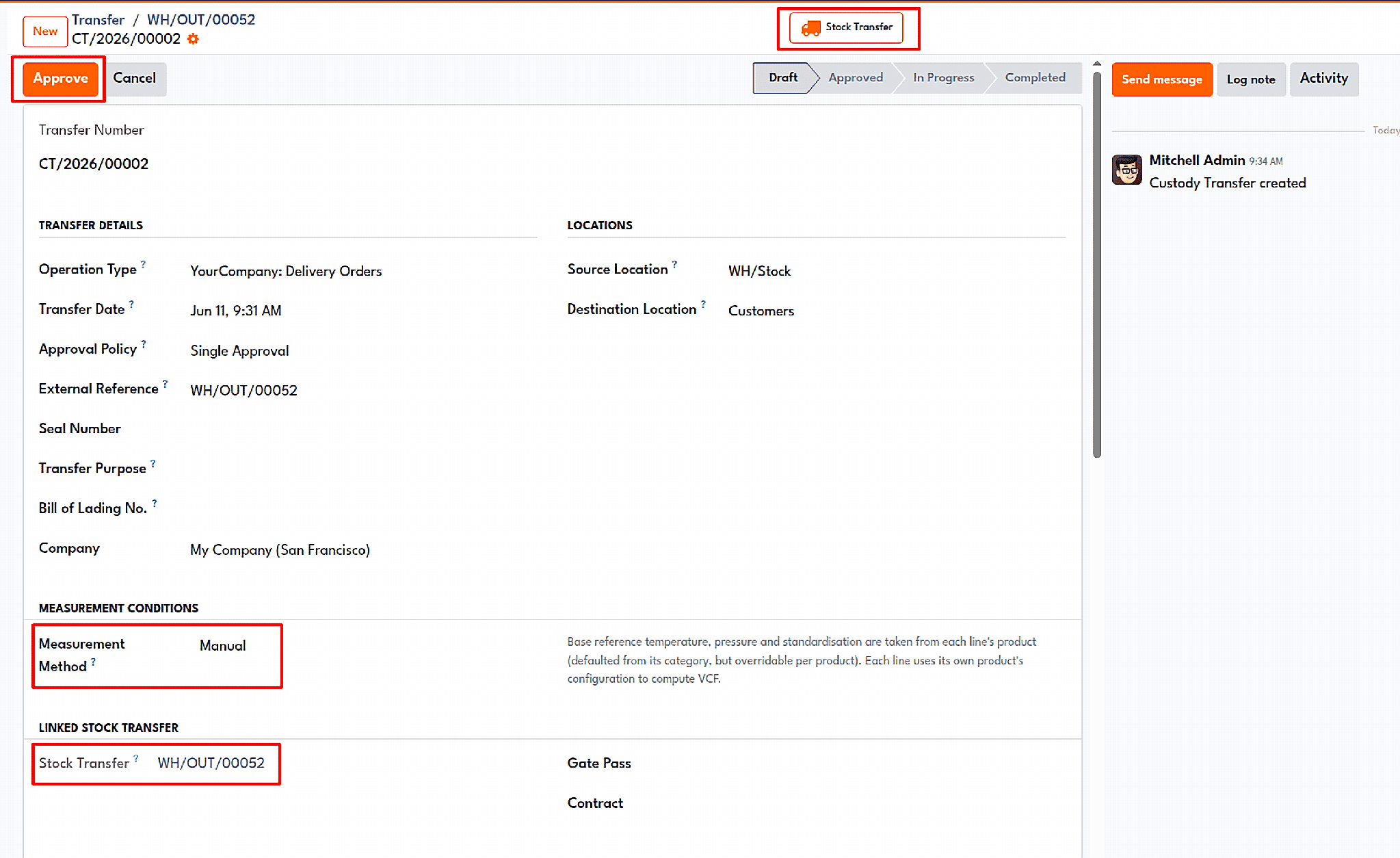Image resolution: width=1400 pixels, height=858 pixels.
Task: Show help tooltip for Stock Transfer field
Action: (x=136, y=758)
